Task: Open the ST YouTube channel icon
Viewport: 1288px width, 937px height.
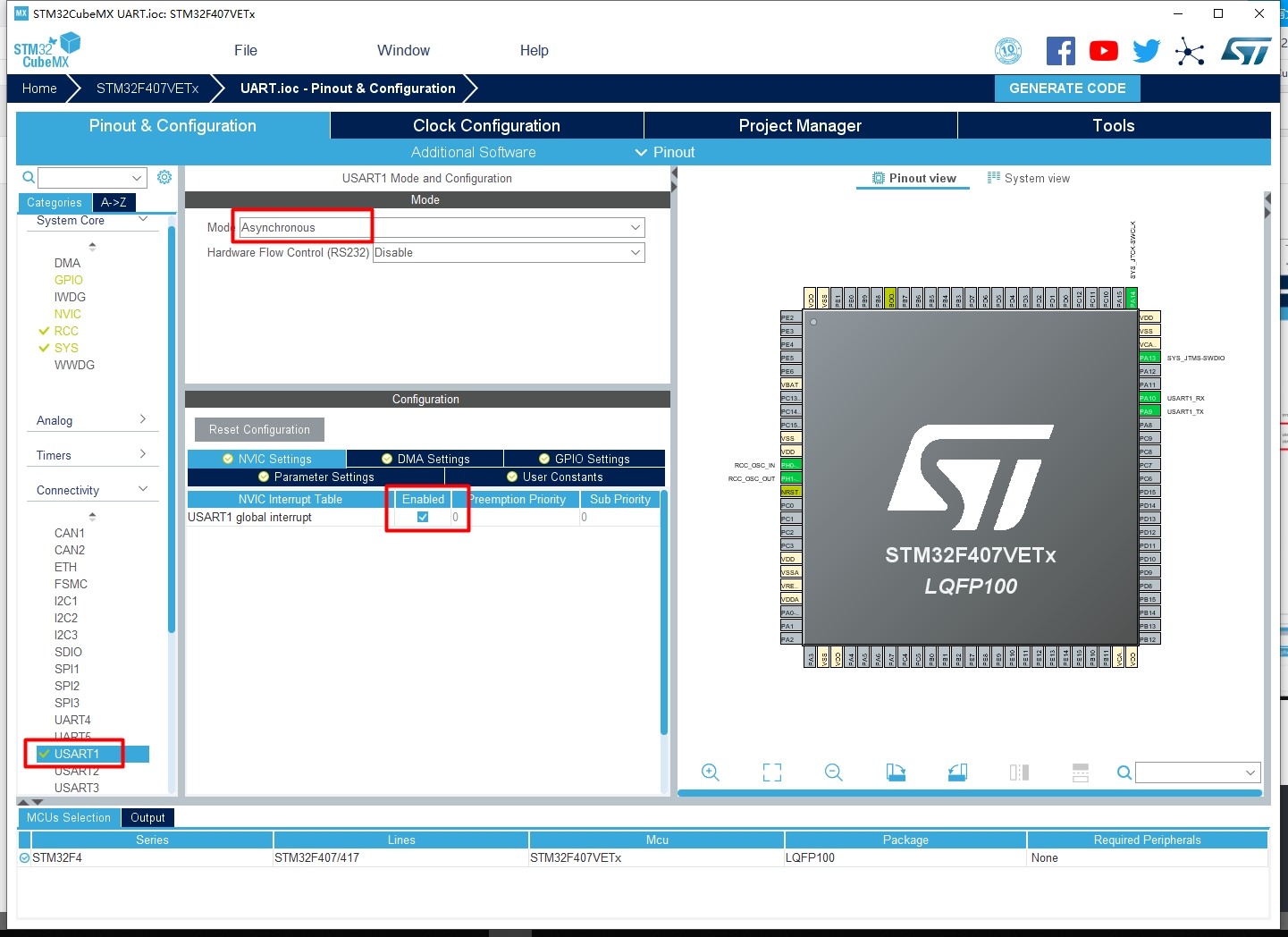Action: 1103,50
